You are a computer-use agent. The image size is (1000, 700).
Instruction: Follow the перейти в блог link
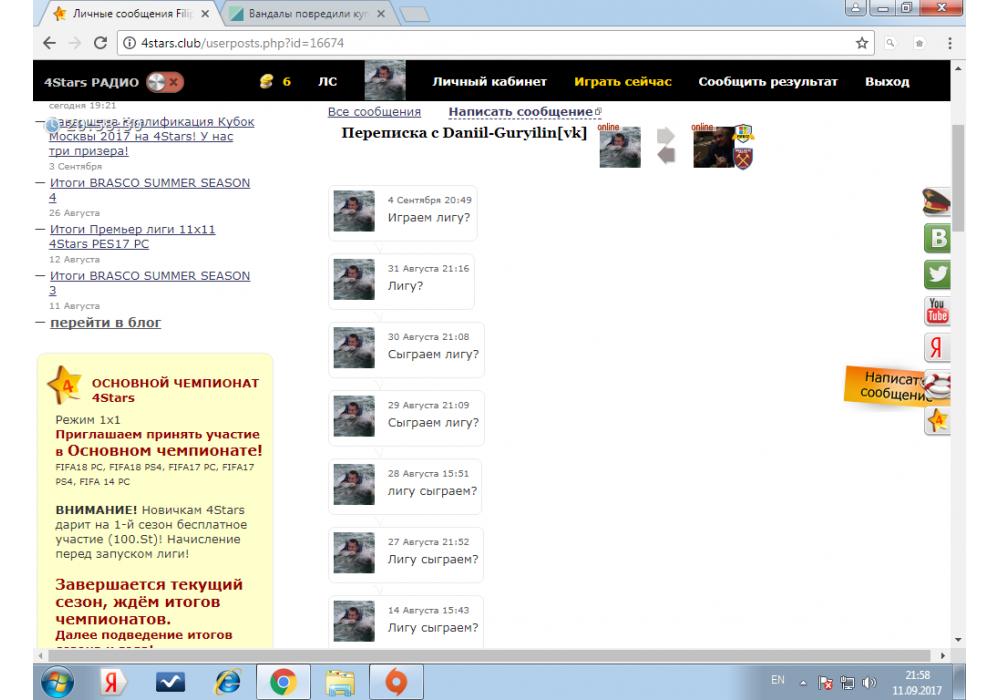(x=105, y=322)
